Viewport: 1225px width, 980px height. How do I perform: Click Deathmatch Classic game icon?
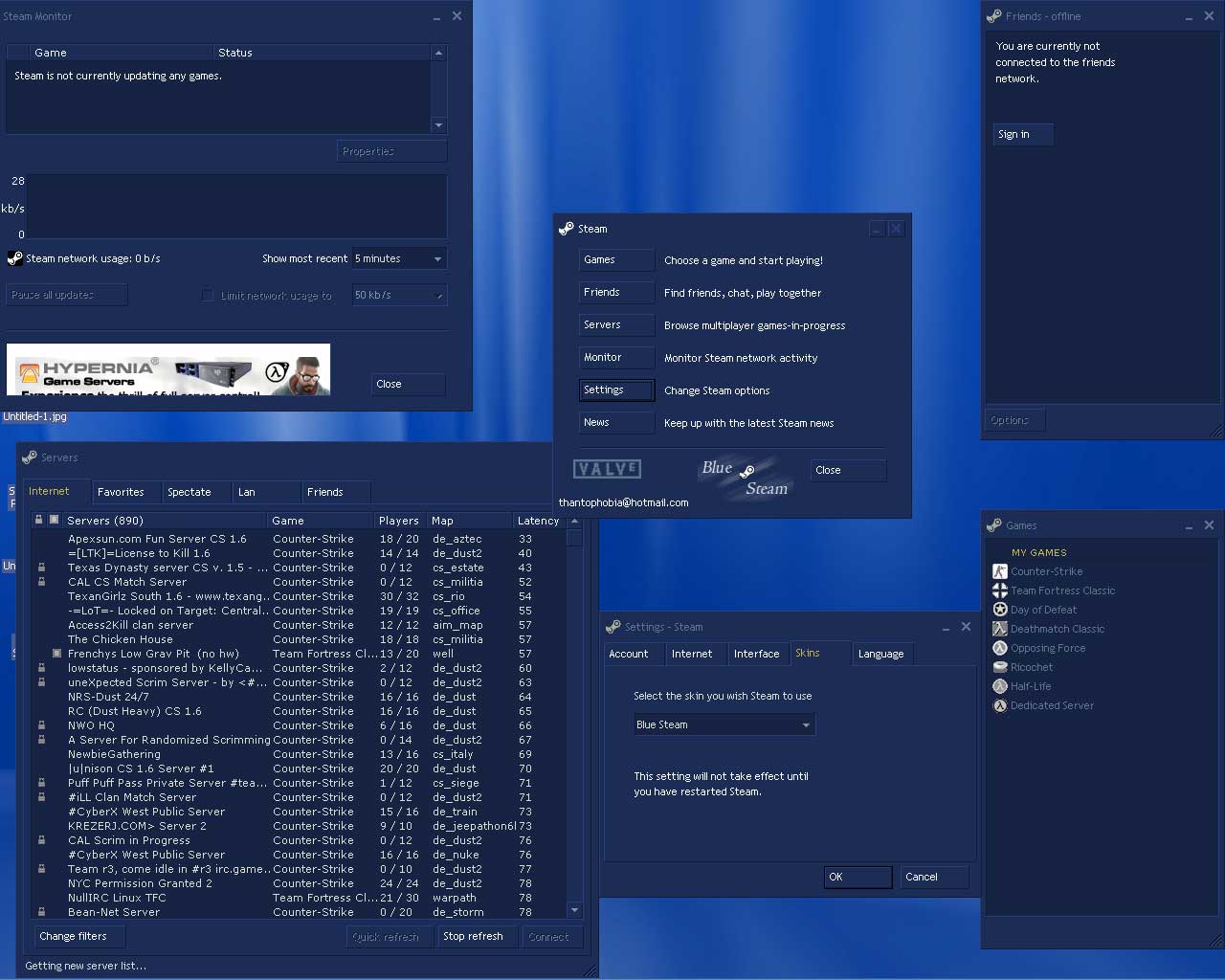click(x=1000, y=629)
